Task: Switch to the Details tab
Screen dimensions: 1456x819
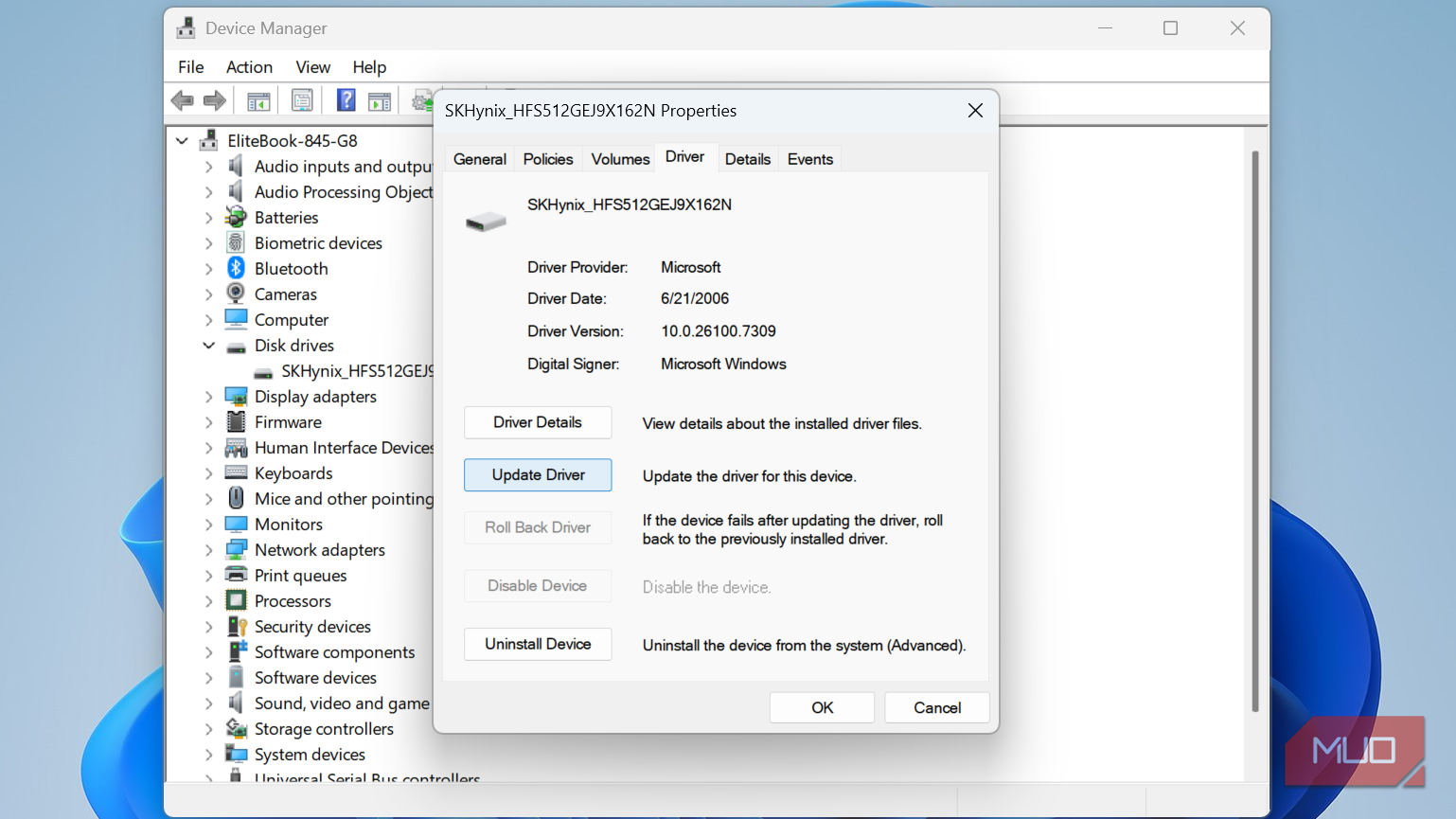Action: coord(748,159)
